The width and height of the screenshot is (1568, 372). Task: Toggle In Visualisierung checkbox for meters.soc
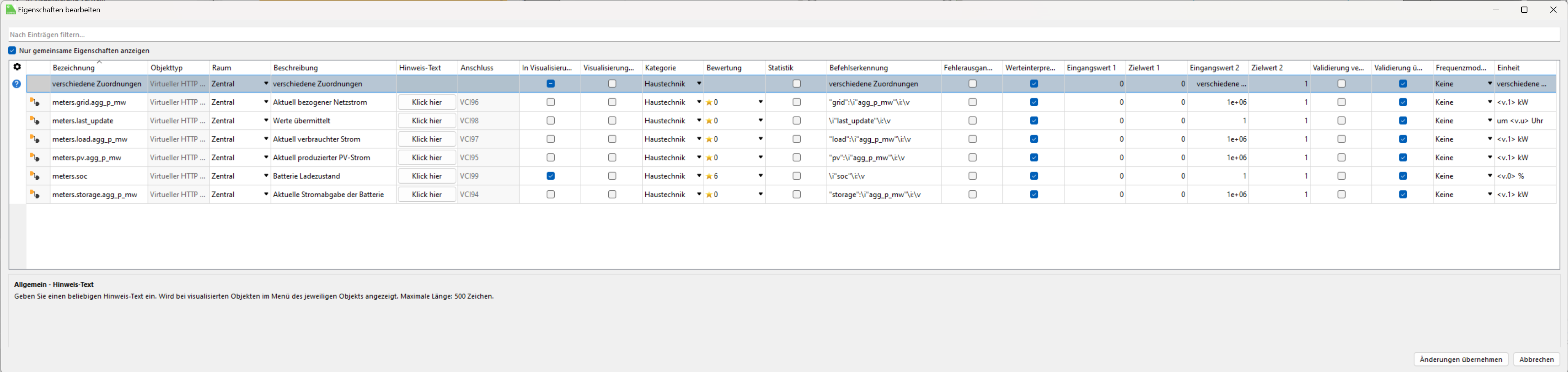[550, 176]
